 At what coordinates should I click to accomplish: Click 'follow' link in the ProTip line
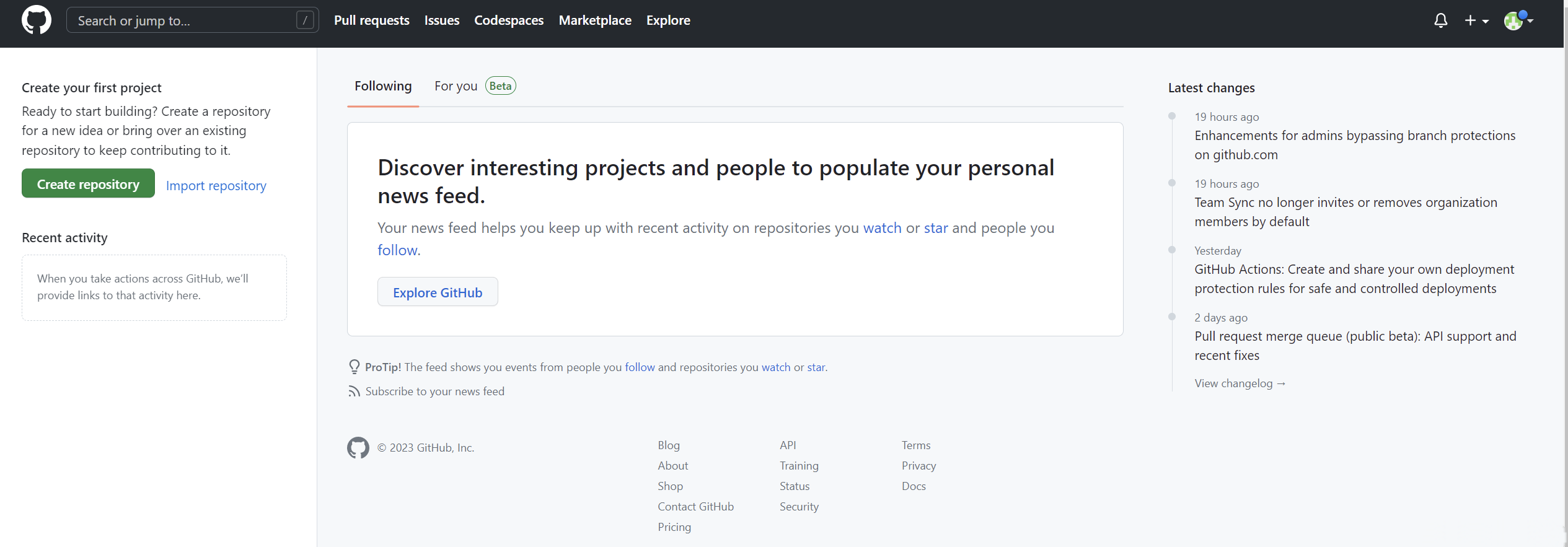point(640,367)
